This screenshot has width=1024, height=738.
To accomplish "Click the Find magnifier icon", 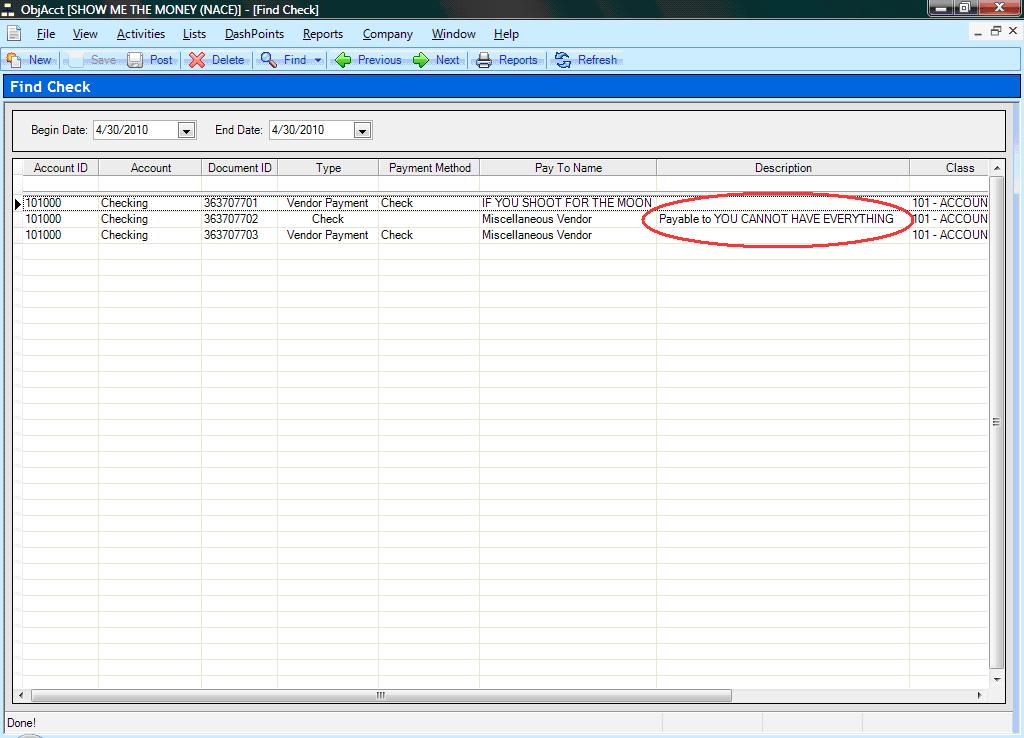I will 268,60.
